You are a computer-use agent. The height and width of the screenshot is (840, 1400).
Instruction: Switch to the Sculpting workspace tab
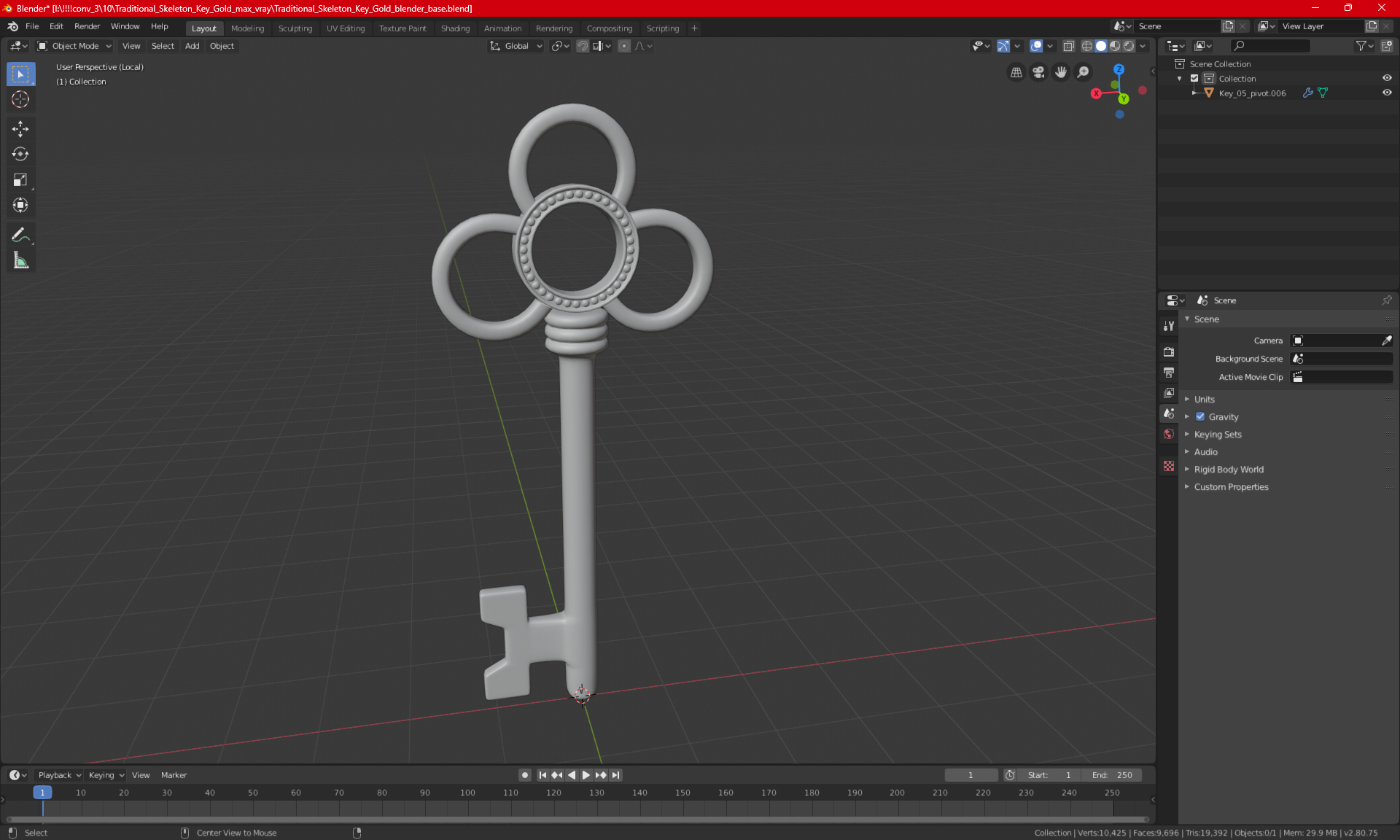[x=295, y=28]
